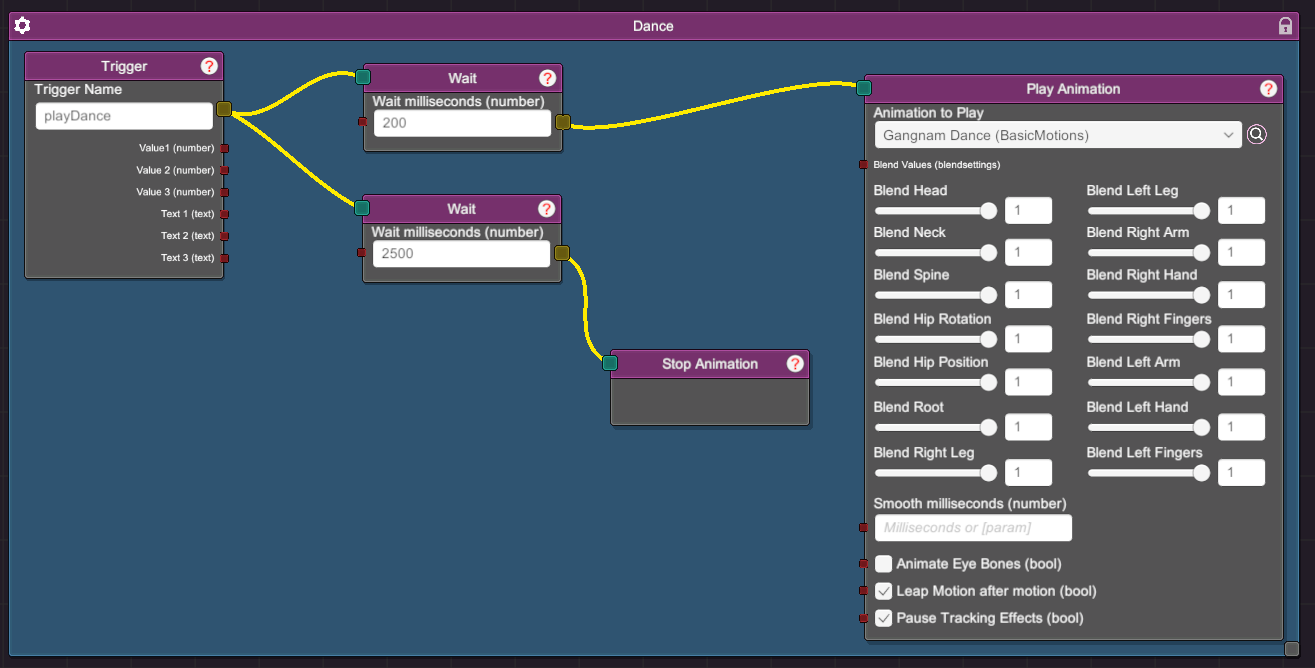Click the Blend Left Hand slider
The height and width of the screenshot is (668, 1315).
1149,427
